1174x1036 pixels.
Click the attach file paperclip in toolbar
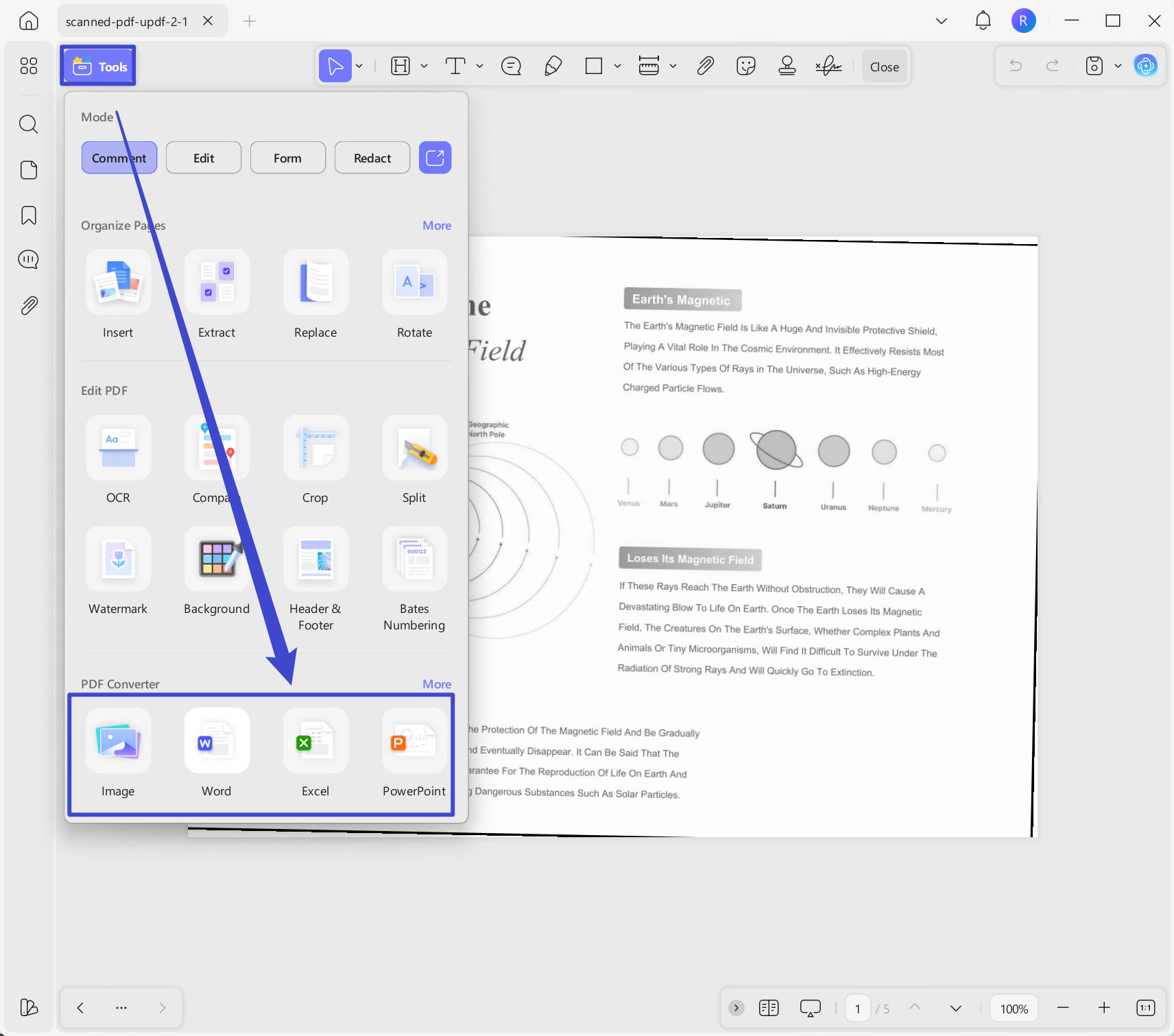[x=705, y=66]
